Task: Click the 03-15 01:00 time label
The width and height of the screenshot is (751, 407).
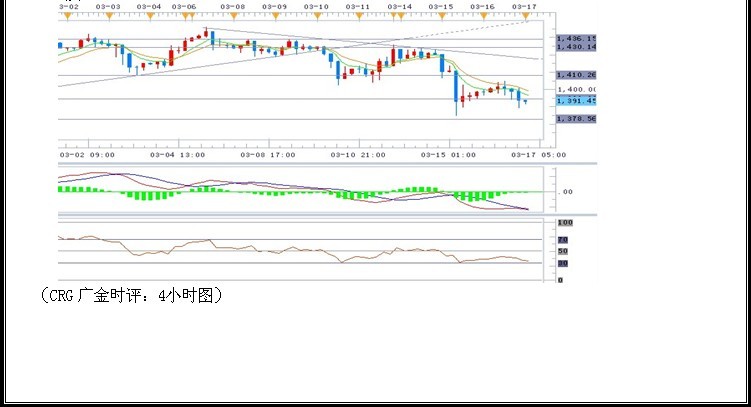Action: 448,155
